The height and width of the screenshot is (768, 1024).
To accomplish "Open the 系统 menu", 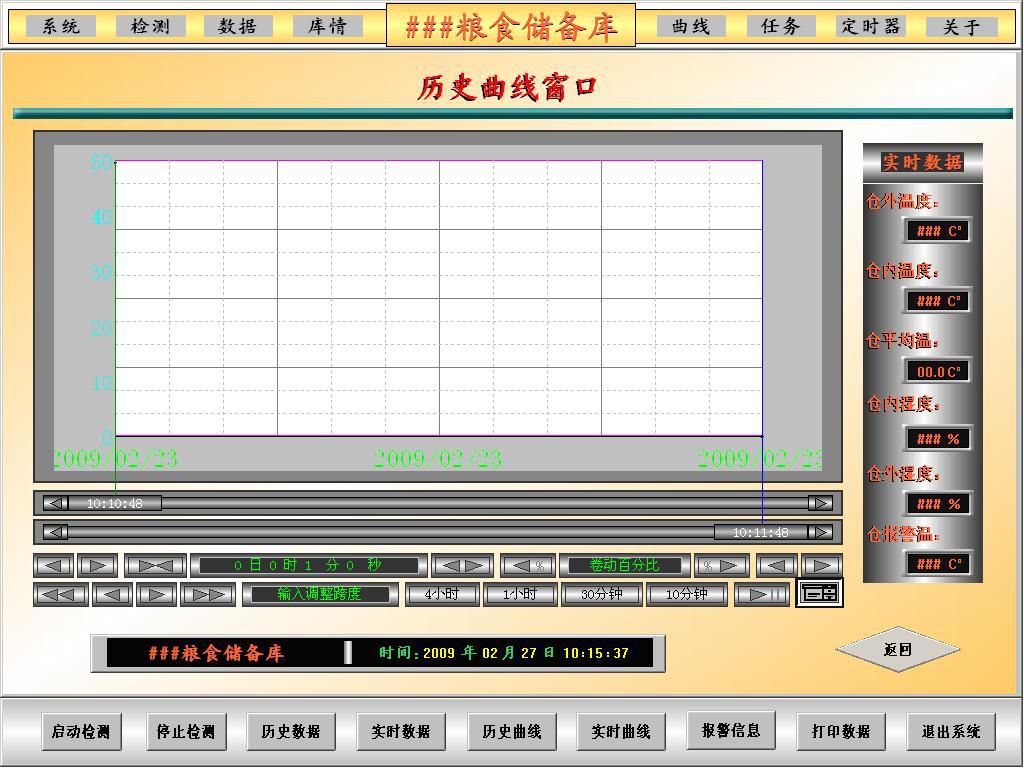I will (61, 27).
